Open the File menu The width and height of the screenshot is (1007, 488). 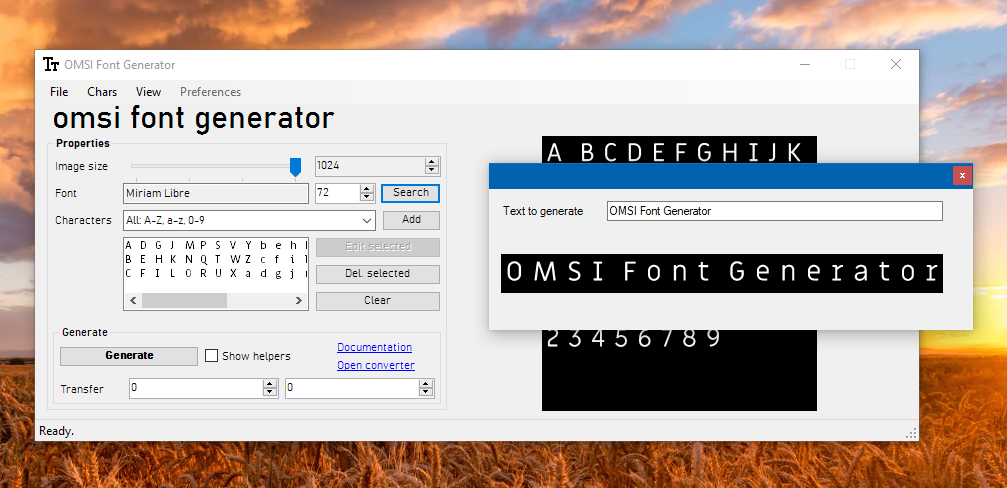pyautogui.click(x=59, y=92)
